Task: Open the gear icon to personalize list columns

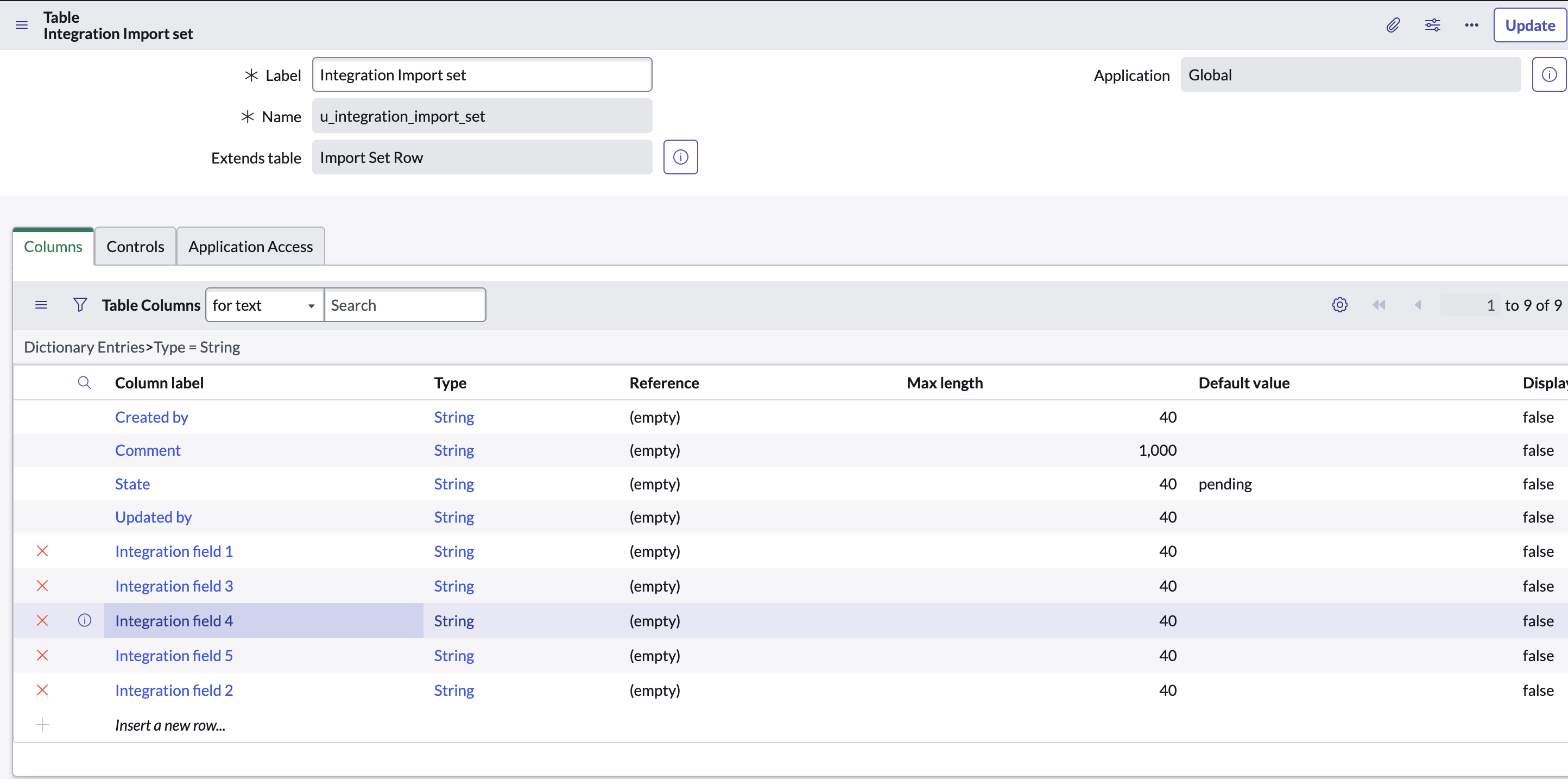Action: pos(1339,305)
